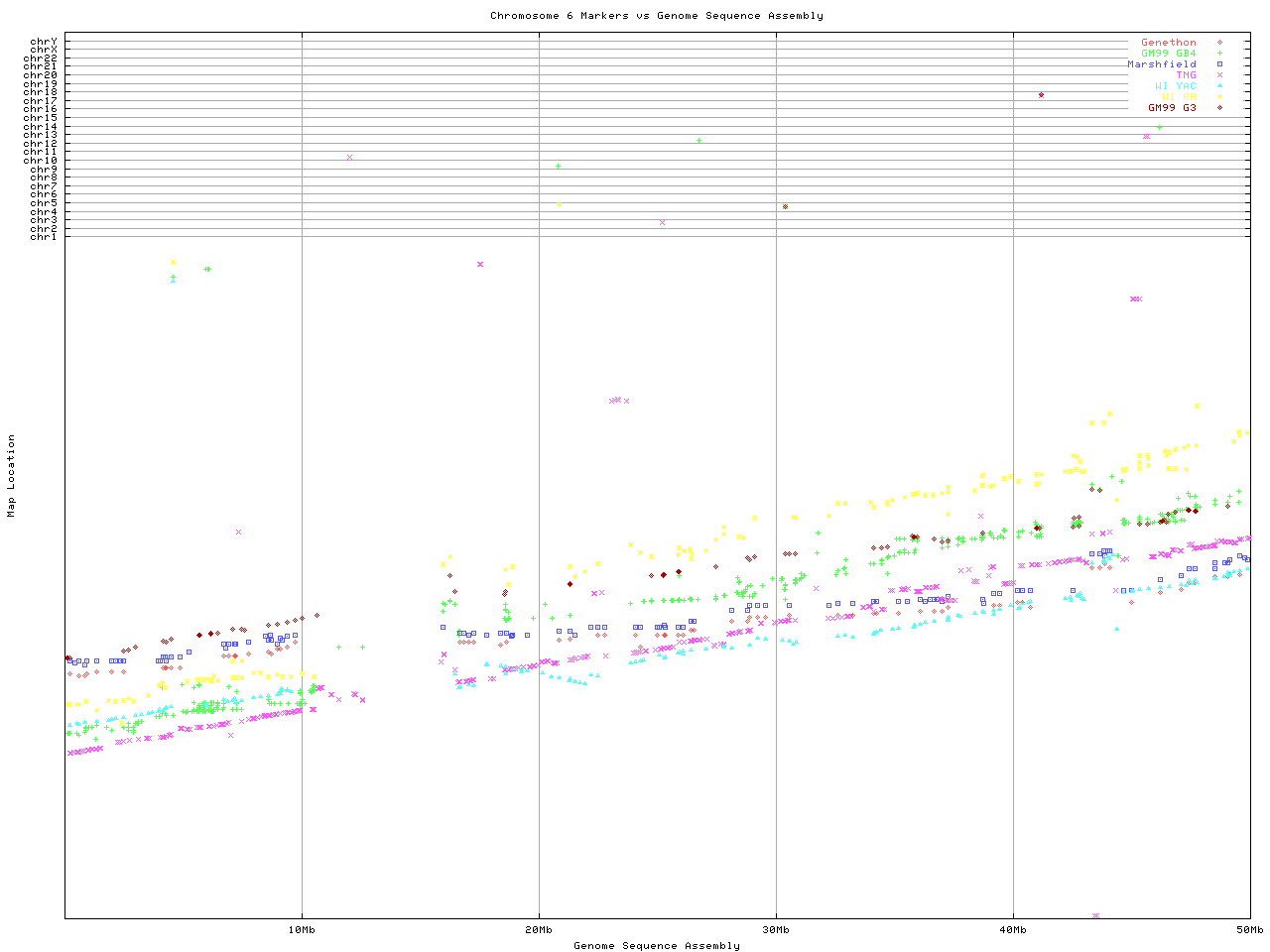Screen dimensions: 1270x952
Task: Click the dark red GM99 G3 legend marker
Action: [1219, 107]
